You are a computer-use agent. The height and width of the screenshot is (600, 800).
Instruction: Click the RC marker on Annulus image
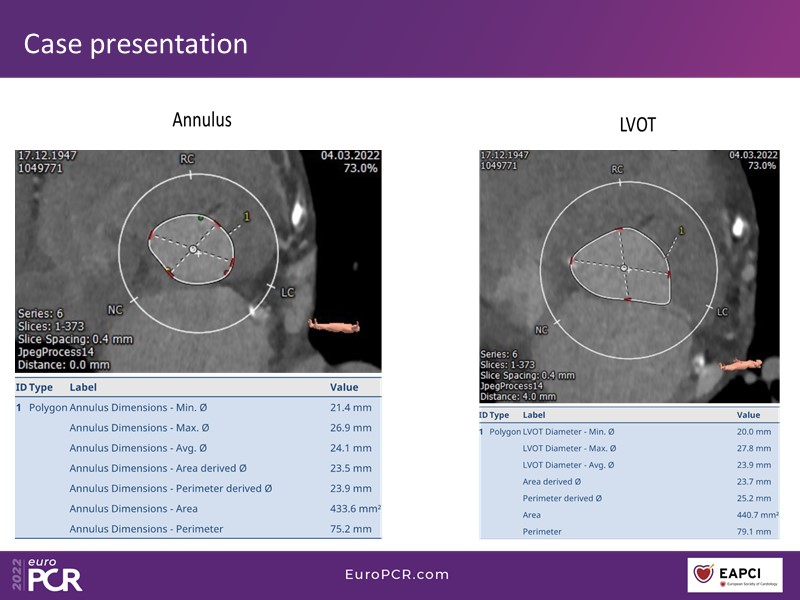(187, 159)
